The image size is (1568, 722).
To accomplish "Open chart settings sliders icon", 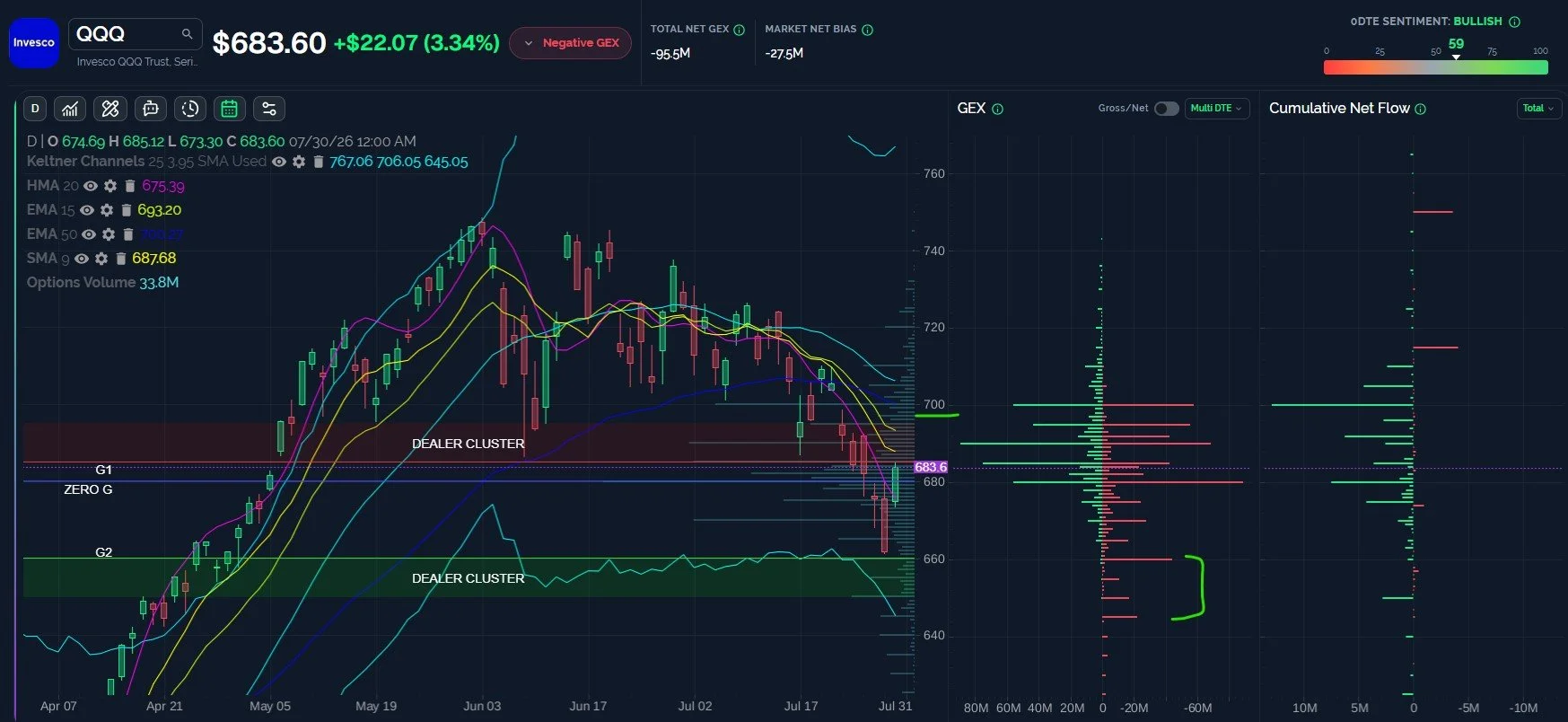I will (x=268, y=109).
